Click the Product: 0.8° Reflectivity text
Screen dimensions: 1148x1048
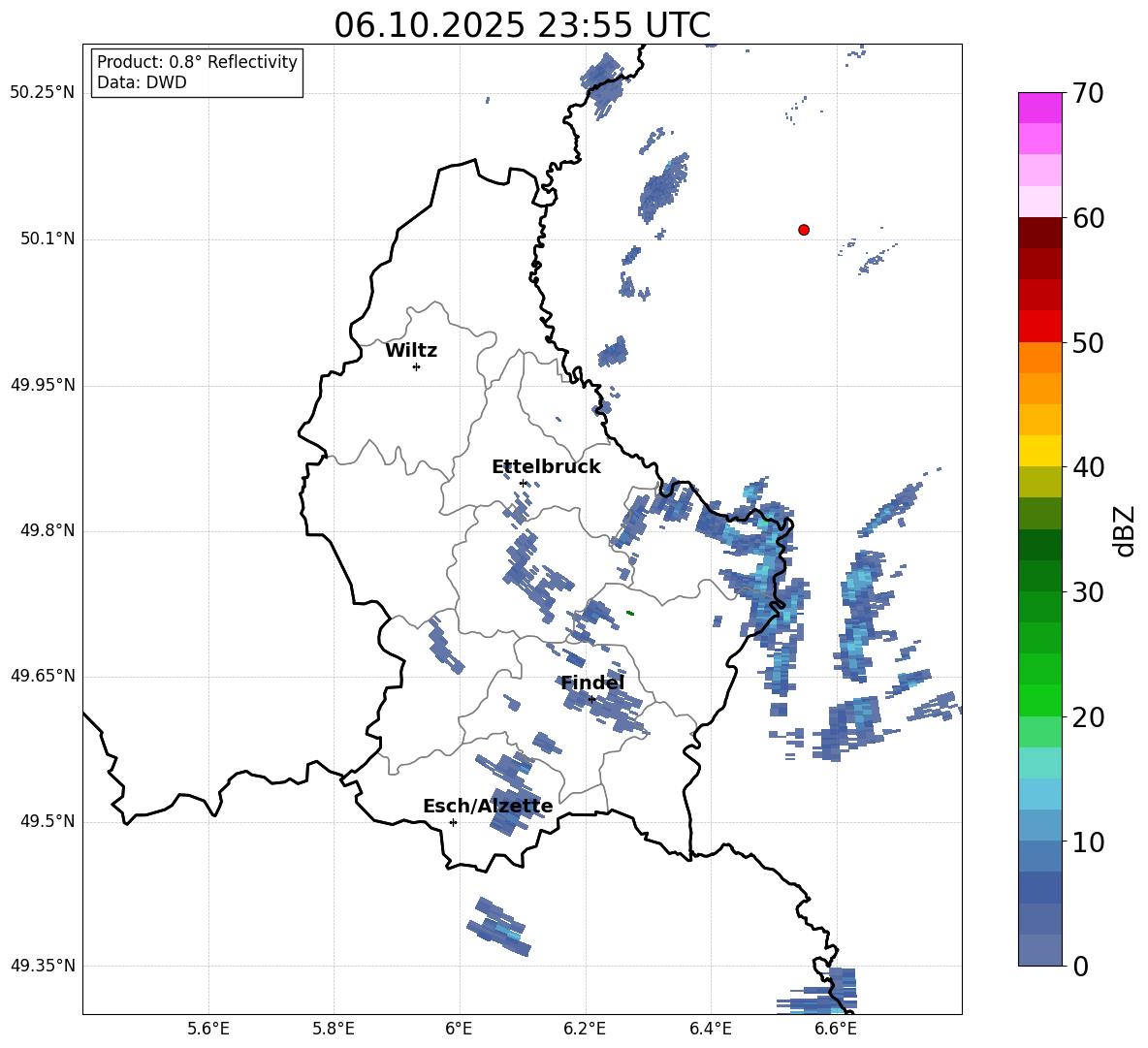coord(197,62)
